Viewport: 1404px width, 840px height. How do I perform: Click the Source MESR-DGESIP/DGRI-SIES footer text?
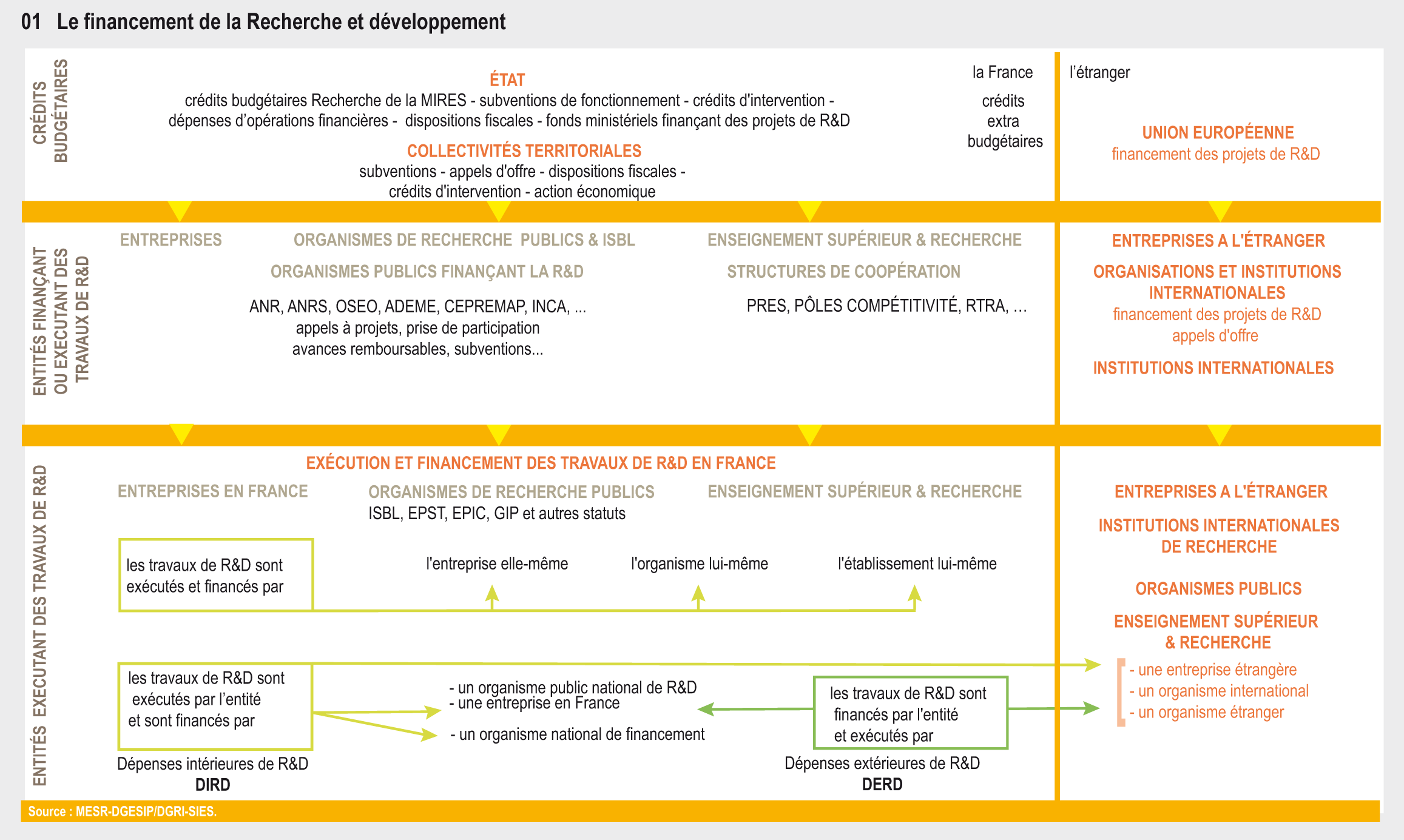pos(122,811)
